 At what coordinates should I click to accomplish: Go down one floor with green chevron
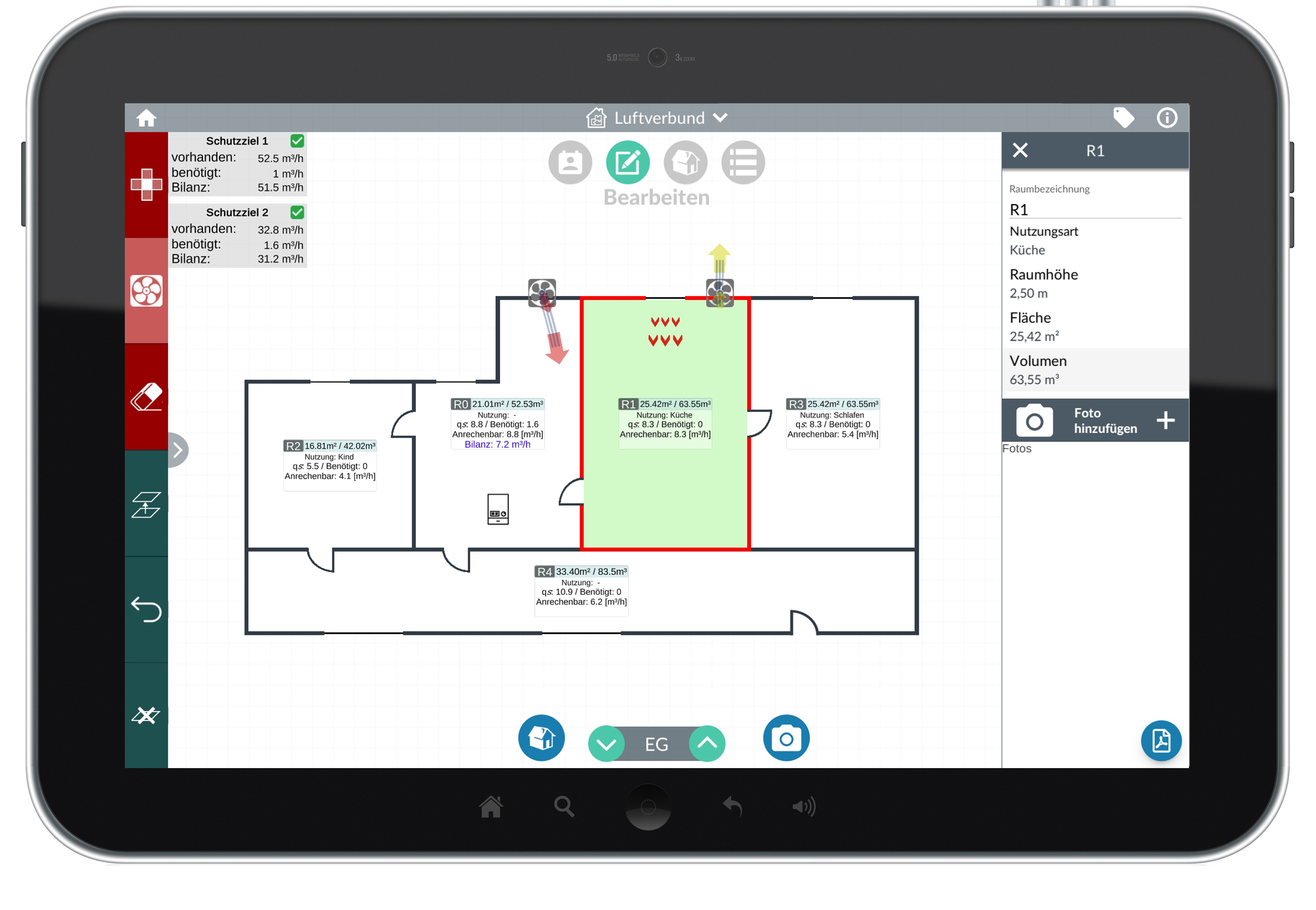606,743
